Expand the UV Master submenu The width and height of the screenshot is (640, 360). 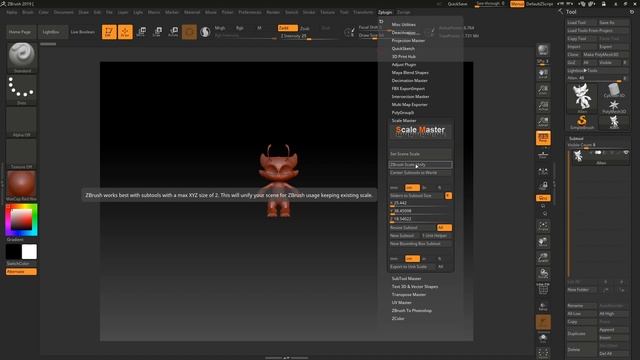click(402, 302)
